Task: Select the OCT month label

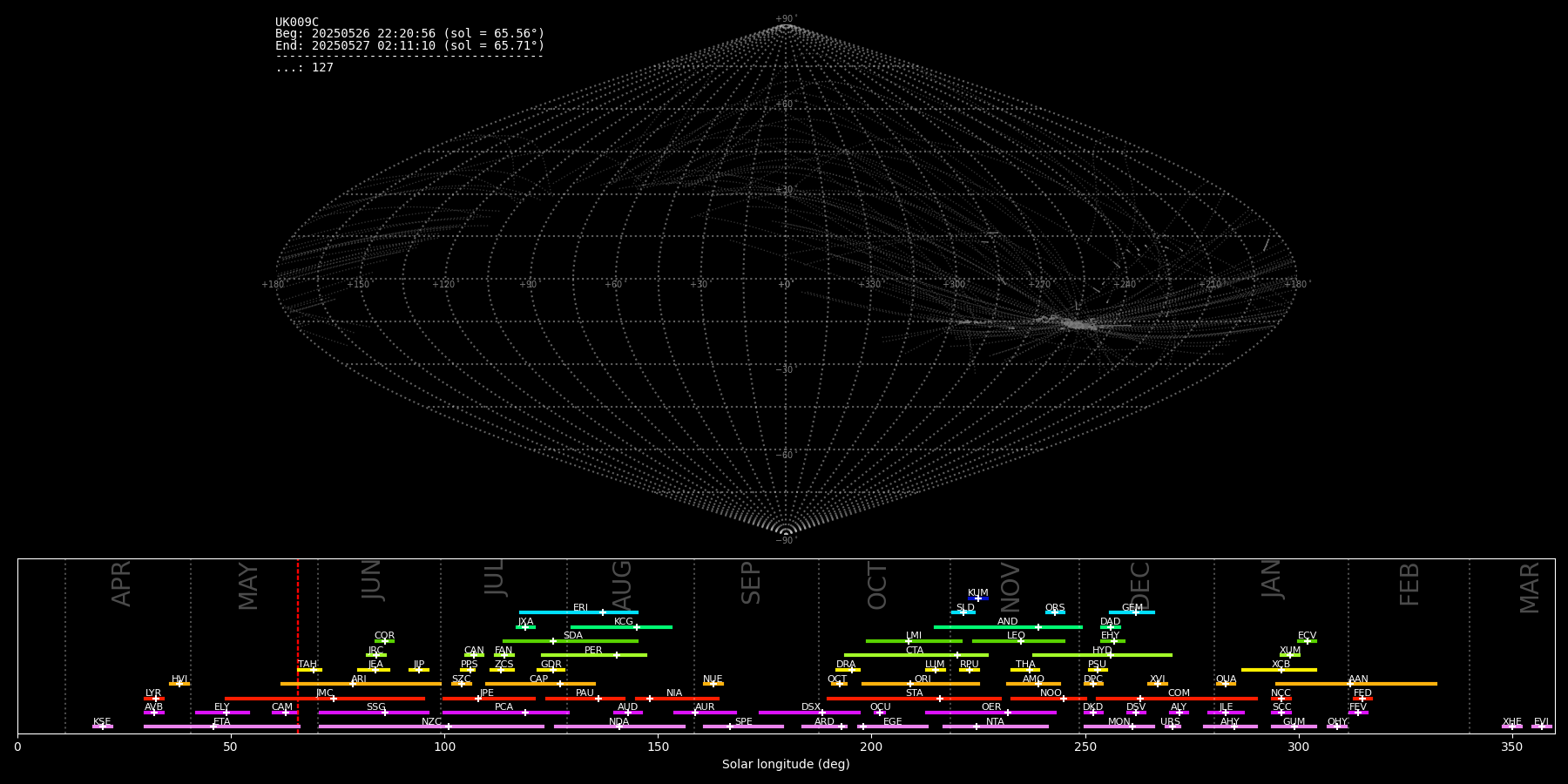Action: 877,585
